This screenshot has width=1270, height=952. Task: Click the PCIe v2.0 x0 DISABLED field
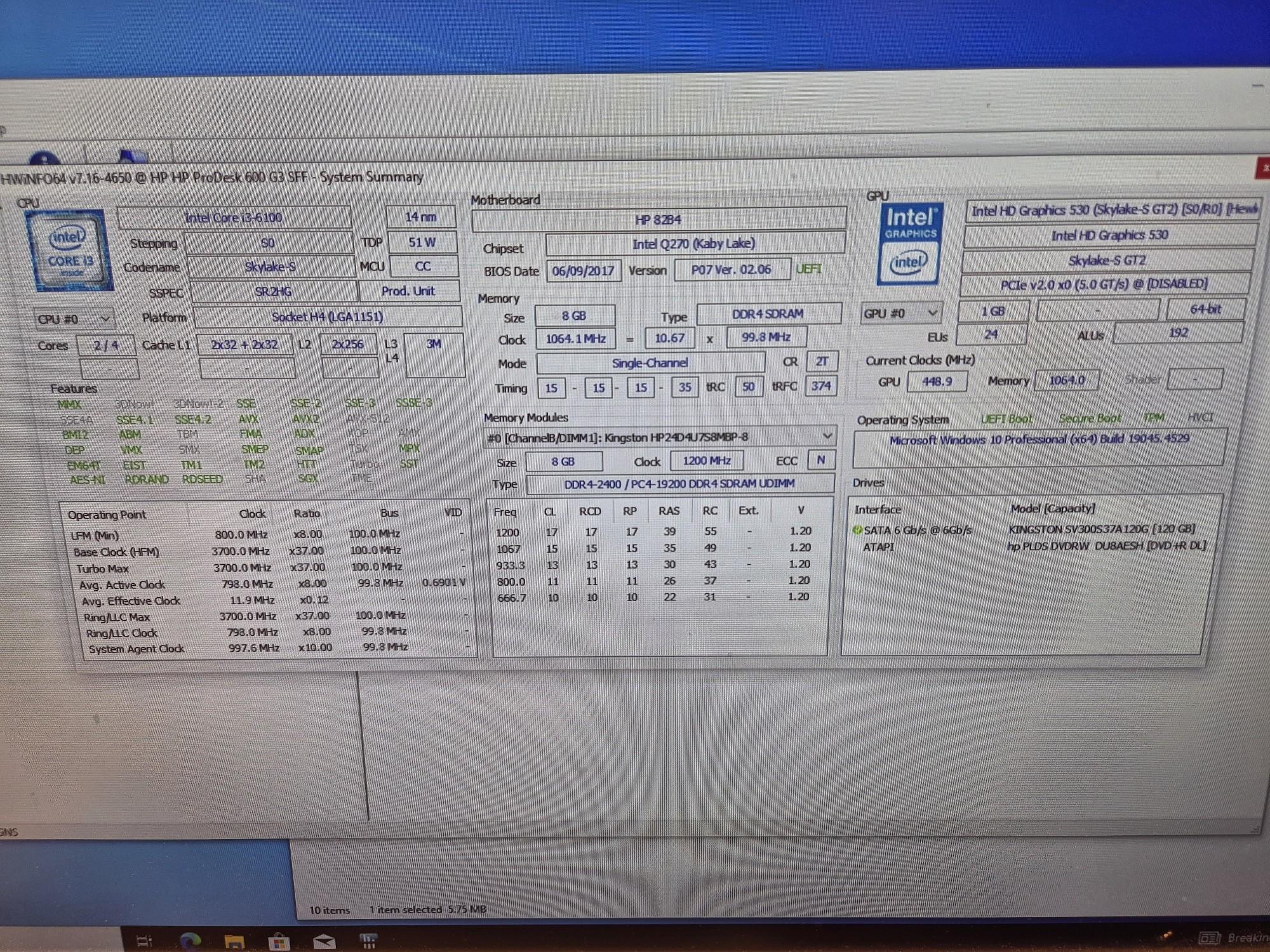coord(1105,284)
